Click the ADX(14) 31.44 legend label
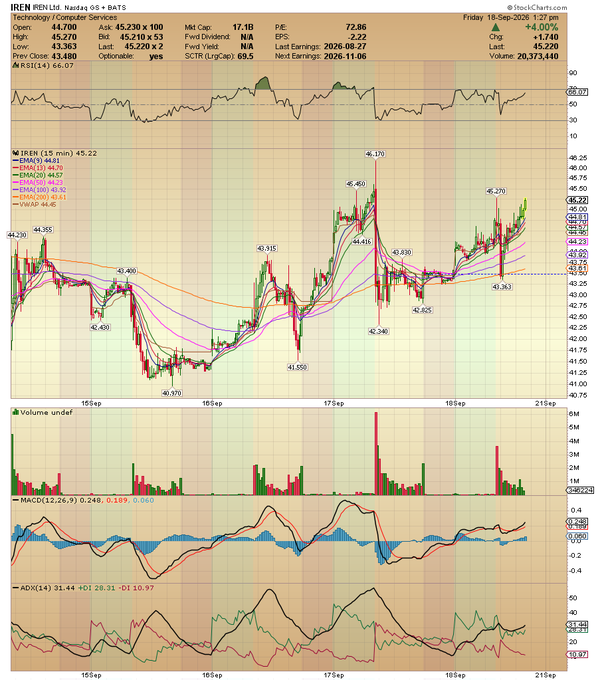 (47, 588)
